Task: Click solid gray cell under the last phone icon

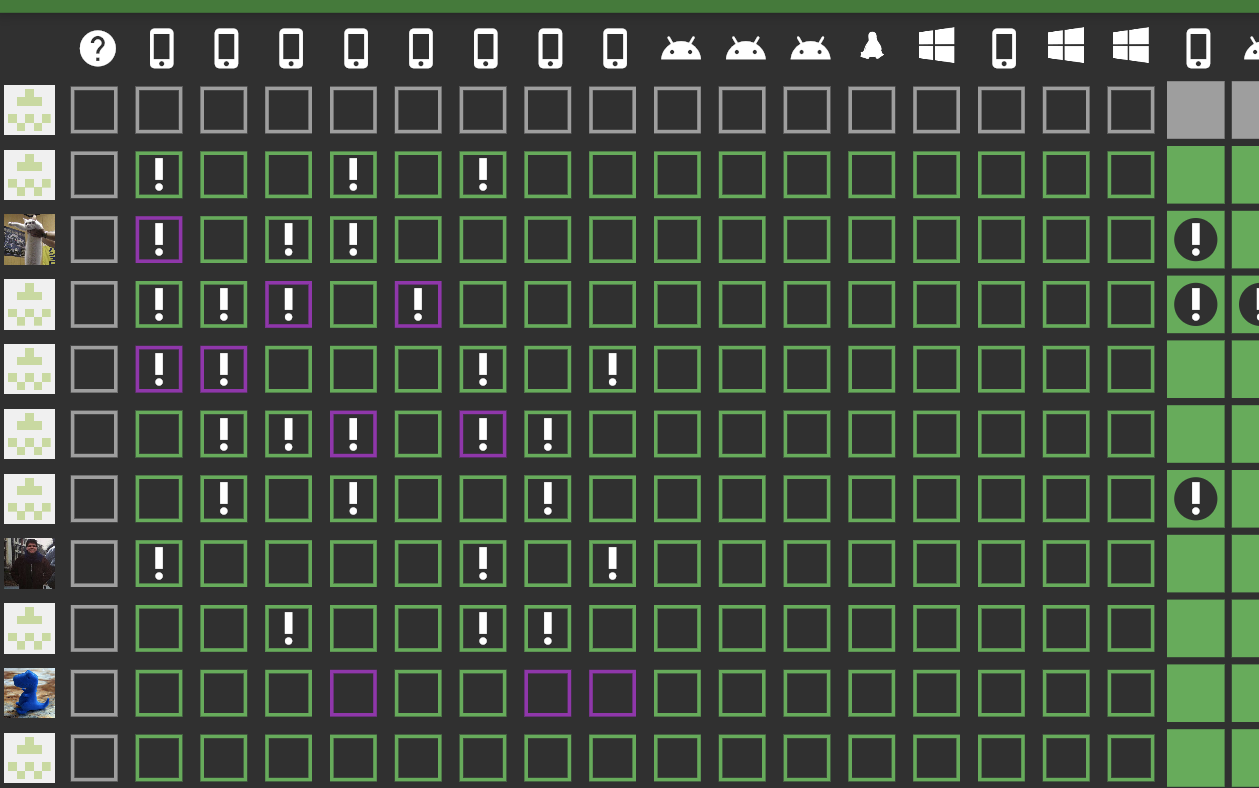Action: click(1196, 110)
